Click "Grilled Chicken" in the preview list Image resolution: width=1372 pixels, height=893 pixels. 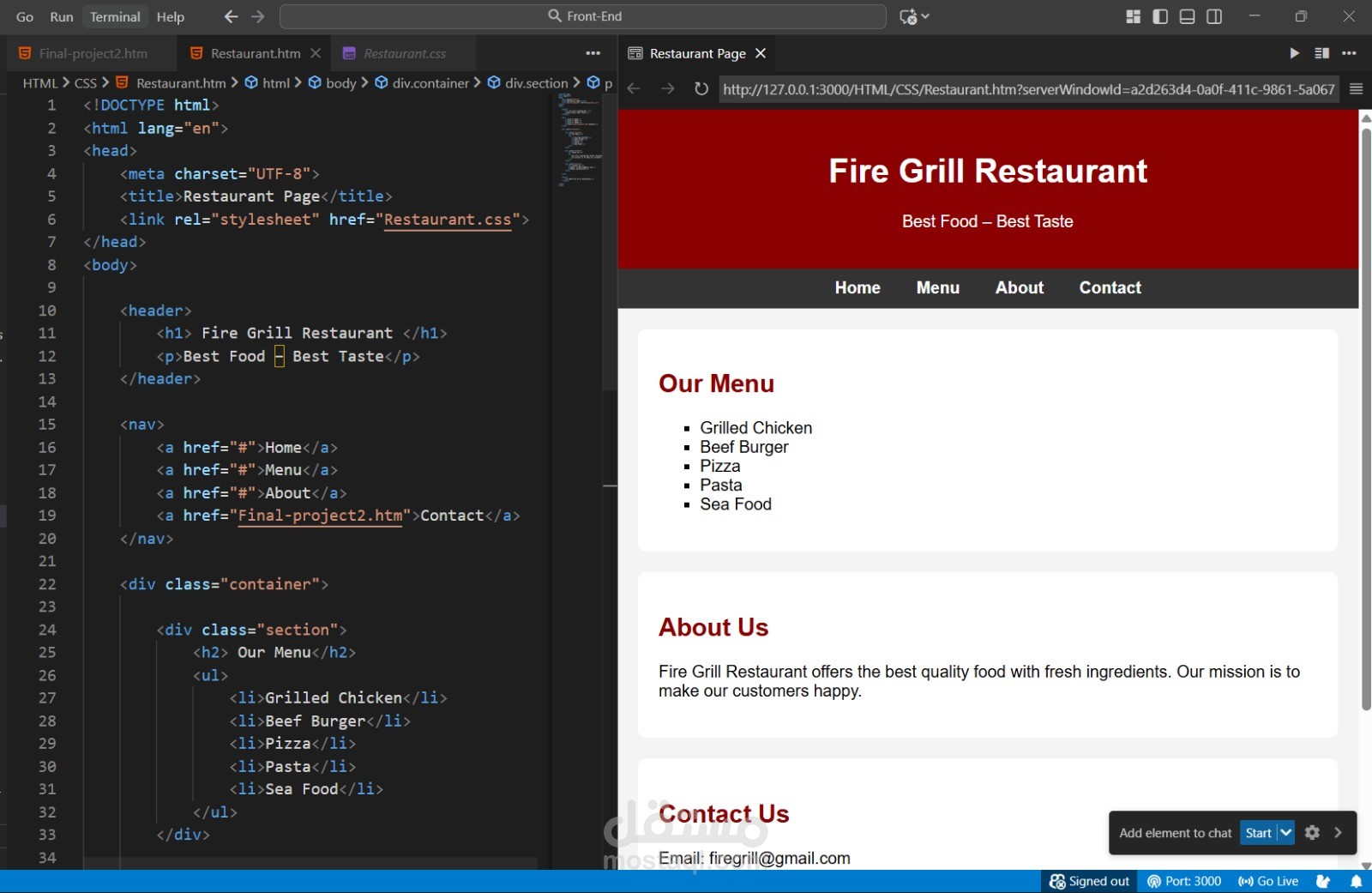point(755,428)
